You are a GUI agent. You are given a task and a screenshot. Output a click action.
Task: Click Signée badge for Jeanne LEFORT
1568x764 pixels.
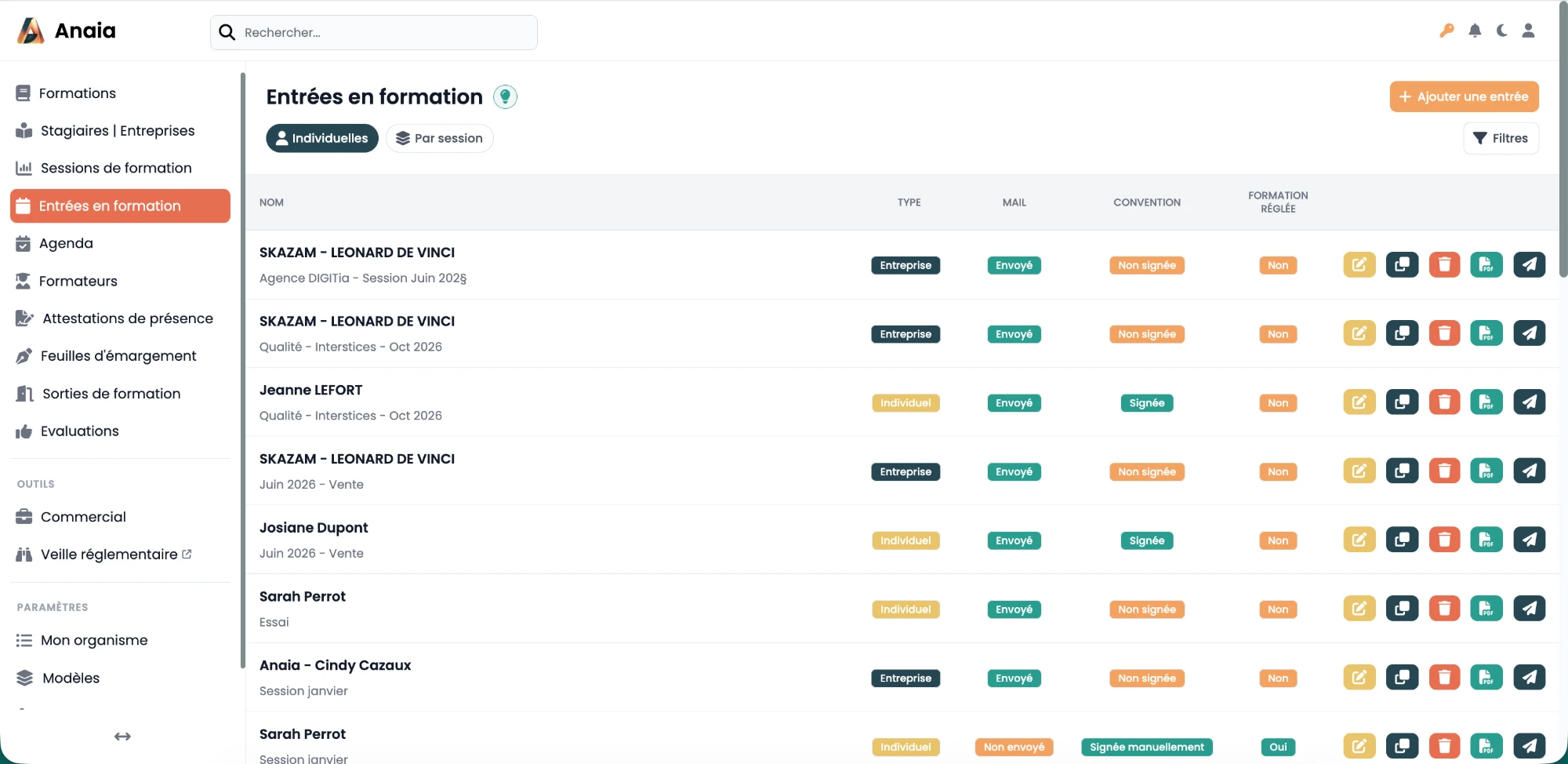[1146, 402]
